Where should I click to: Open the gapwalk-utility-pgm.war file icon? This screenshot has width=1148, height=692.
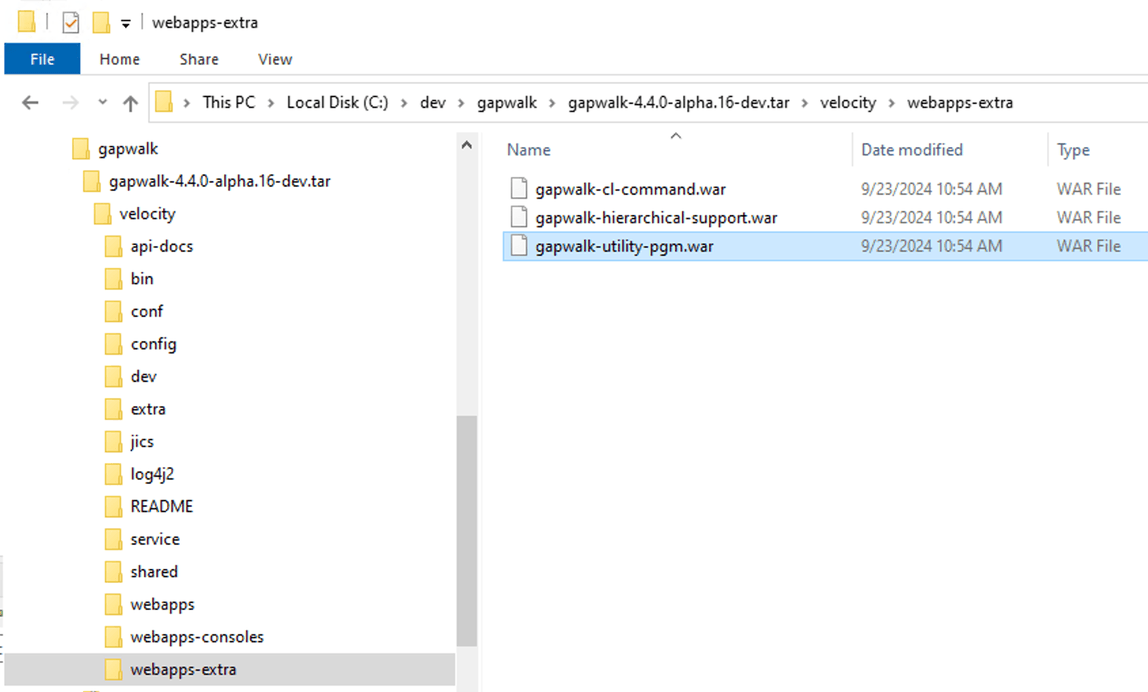tap(517, 246)
